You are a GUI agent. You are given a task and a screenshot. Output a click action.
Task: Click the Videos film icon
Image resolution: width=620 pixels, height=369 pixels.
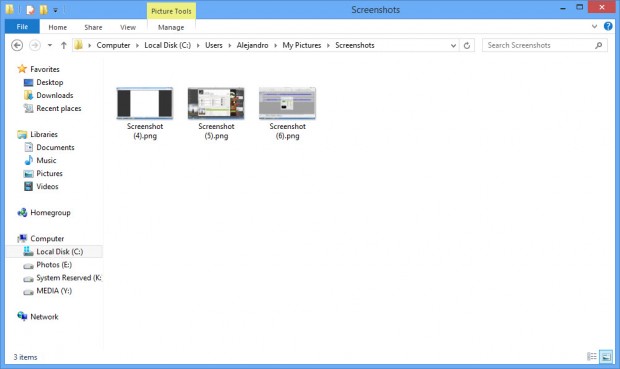pyautogui.click(x=28, y=186)
